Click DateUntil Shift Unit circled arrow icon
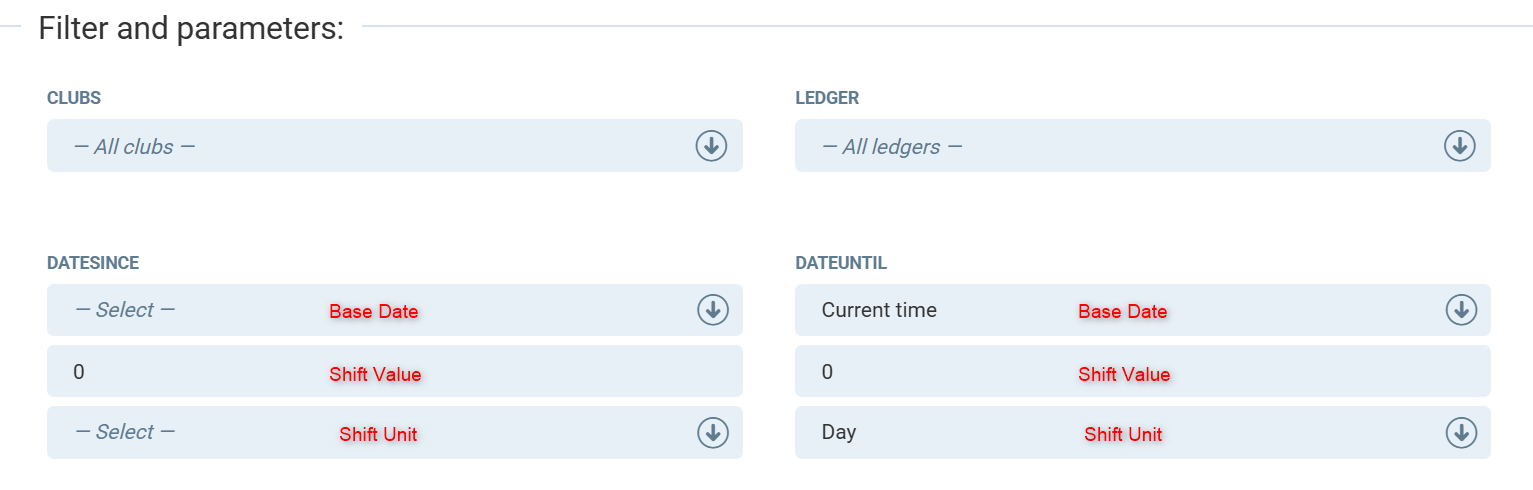This screenshot has height=490, width=1533. point(1461,432)
